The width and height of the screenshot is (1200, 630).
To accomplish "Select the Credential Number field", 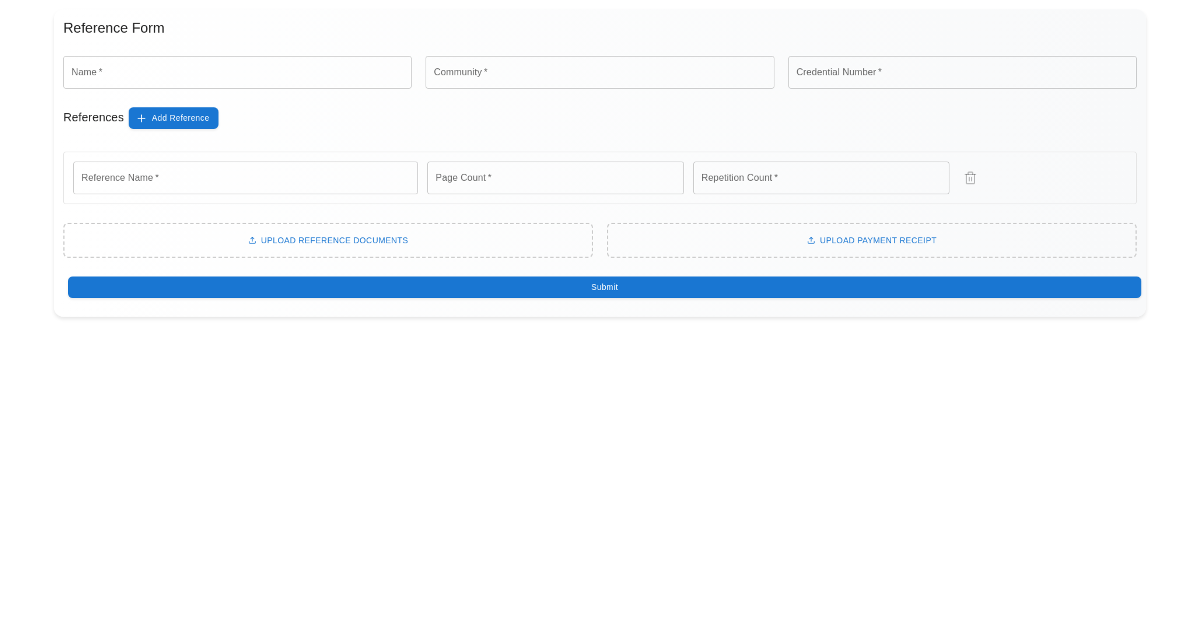I will click(962, 72).
